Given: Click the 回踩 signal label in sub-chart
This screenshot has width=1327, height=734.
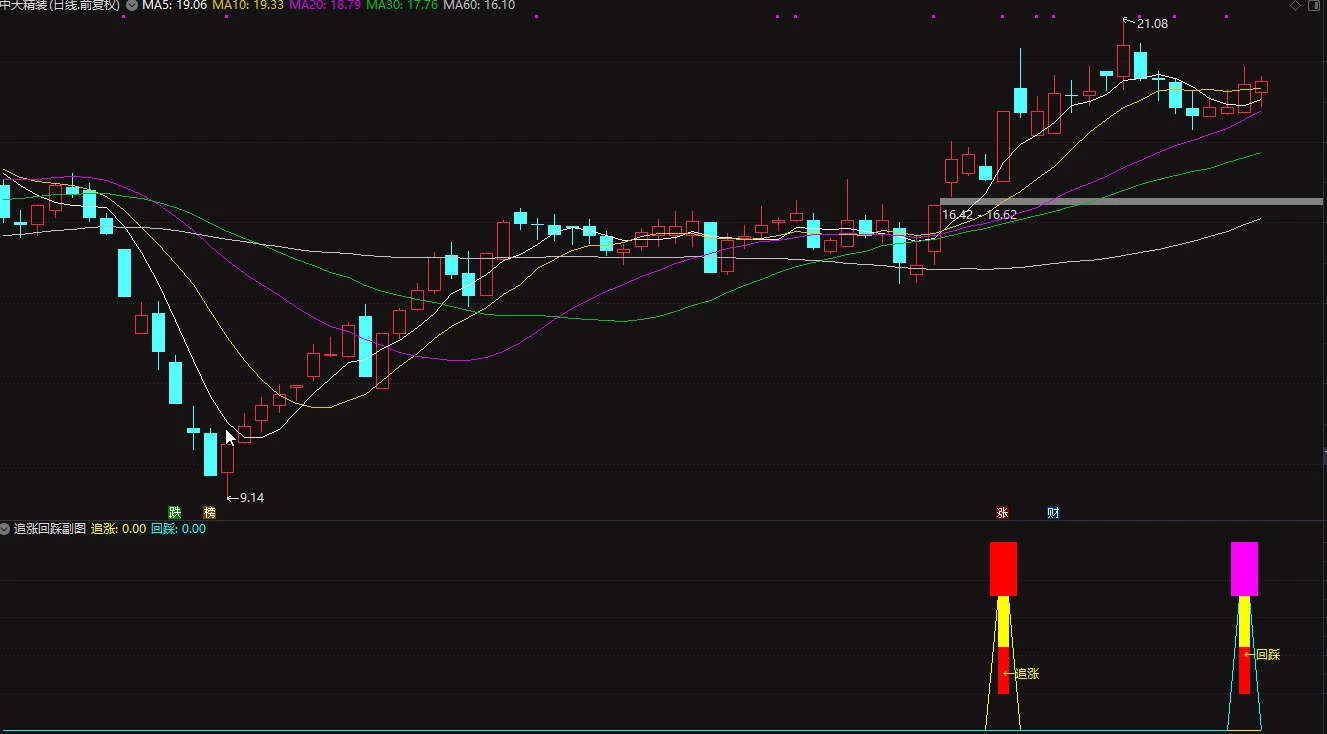Looking at the screenshot, I should click(x=1267, y=655).
